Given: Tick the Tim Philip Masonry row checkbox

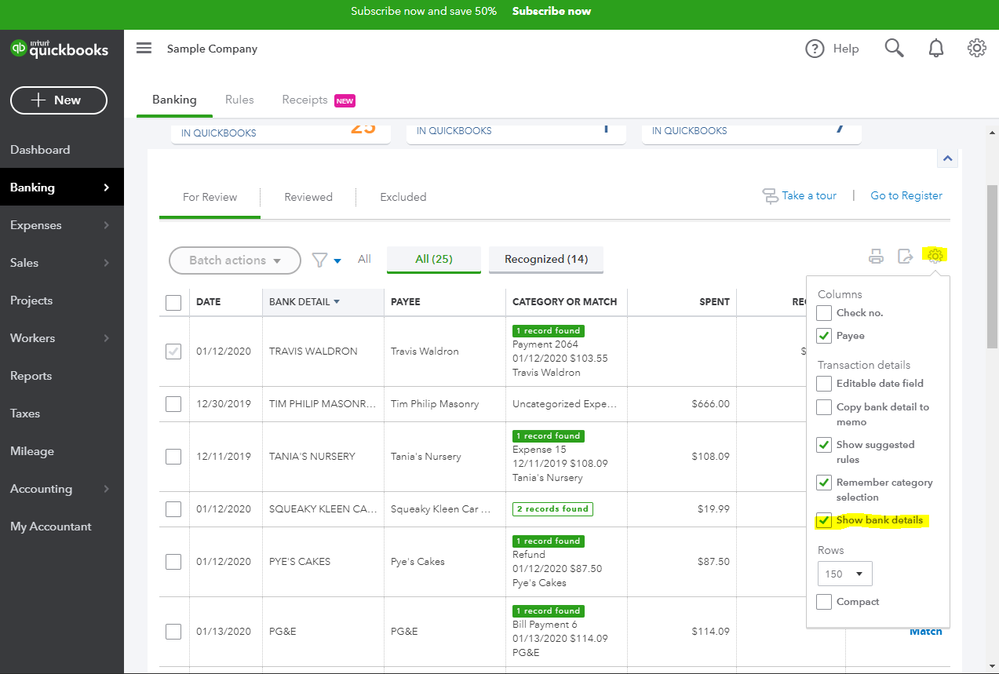Looking at the screenshot, I should point(173,404).
